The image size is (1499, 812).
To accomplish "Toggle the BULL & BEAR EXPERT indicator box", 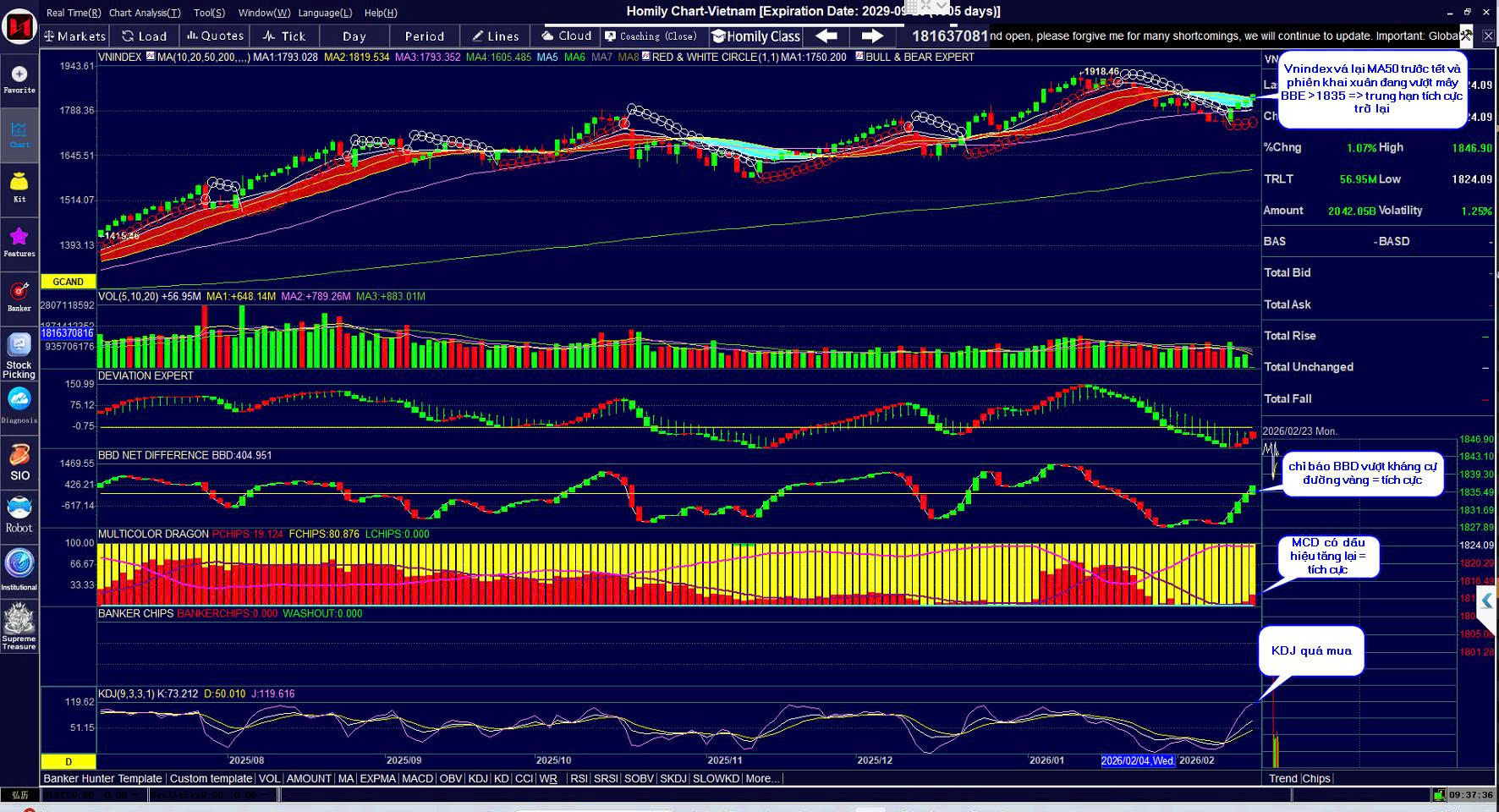I will coord(859,57).
